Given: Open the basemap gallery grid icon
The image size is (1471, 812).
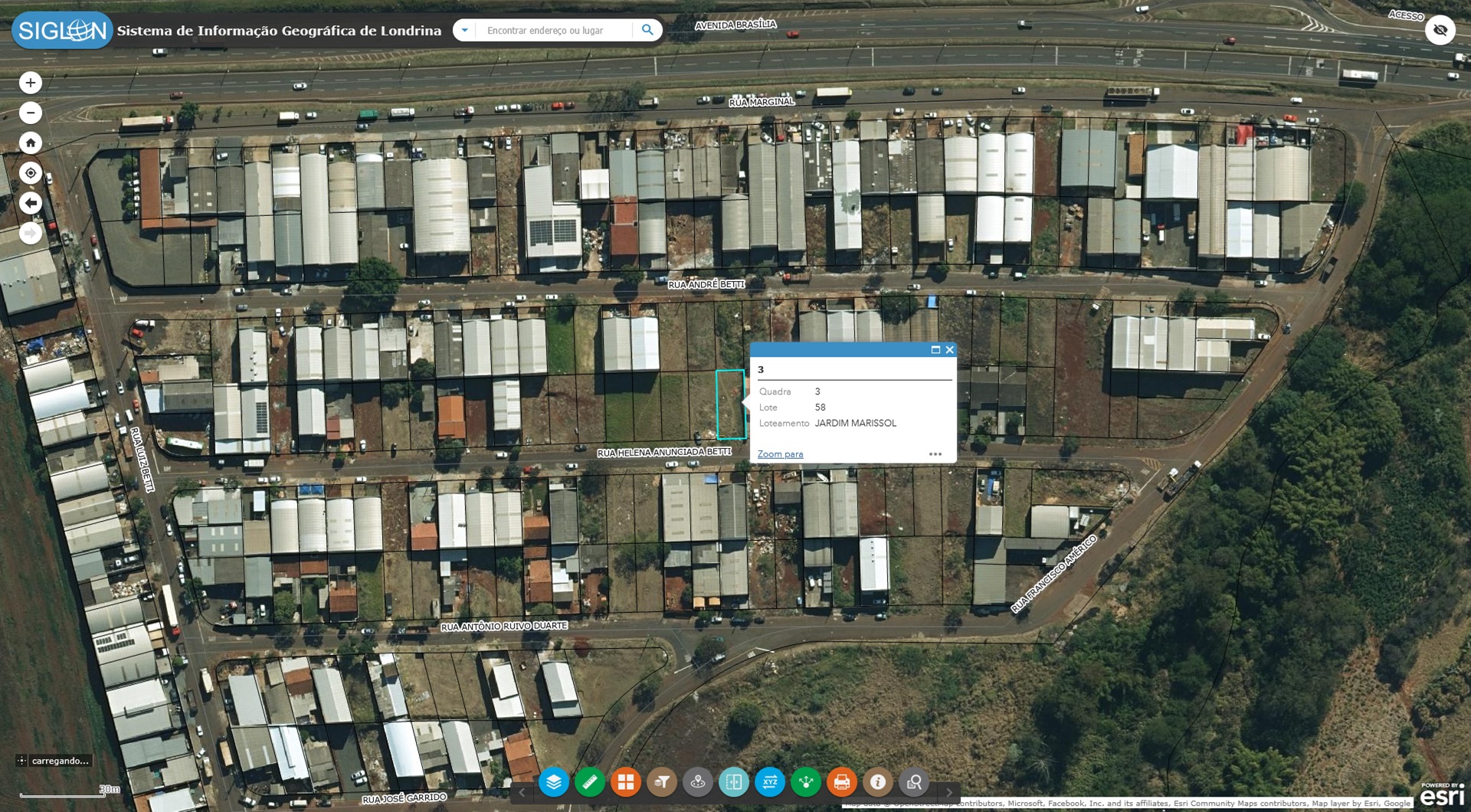Looking at the screenshot, I should tap(625, 782).
